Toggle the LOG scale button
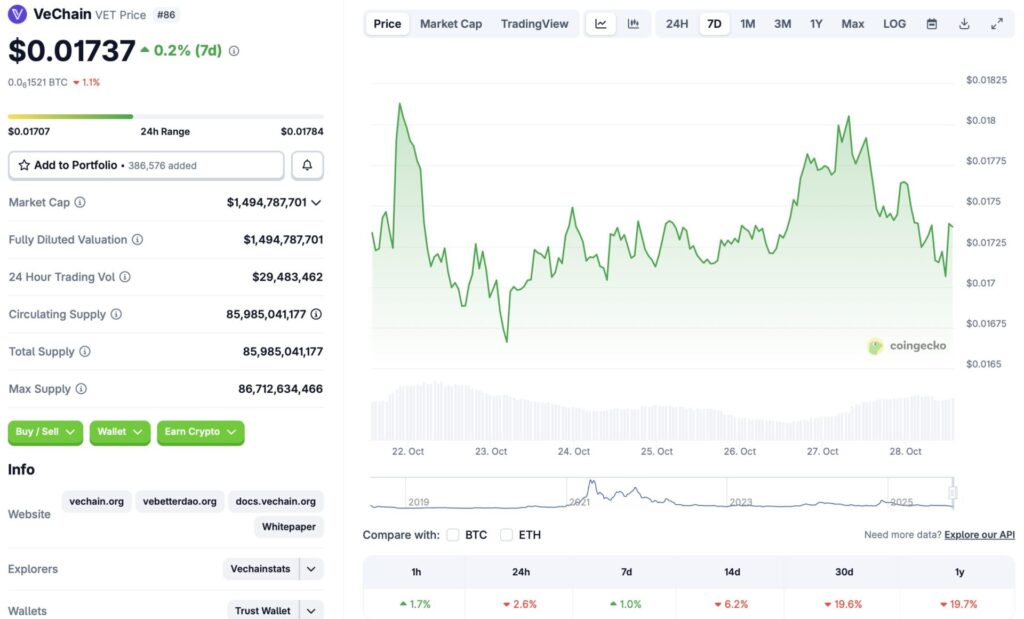The width and height of the screenshot is (1024, 619). 894,24
